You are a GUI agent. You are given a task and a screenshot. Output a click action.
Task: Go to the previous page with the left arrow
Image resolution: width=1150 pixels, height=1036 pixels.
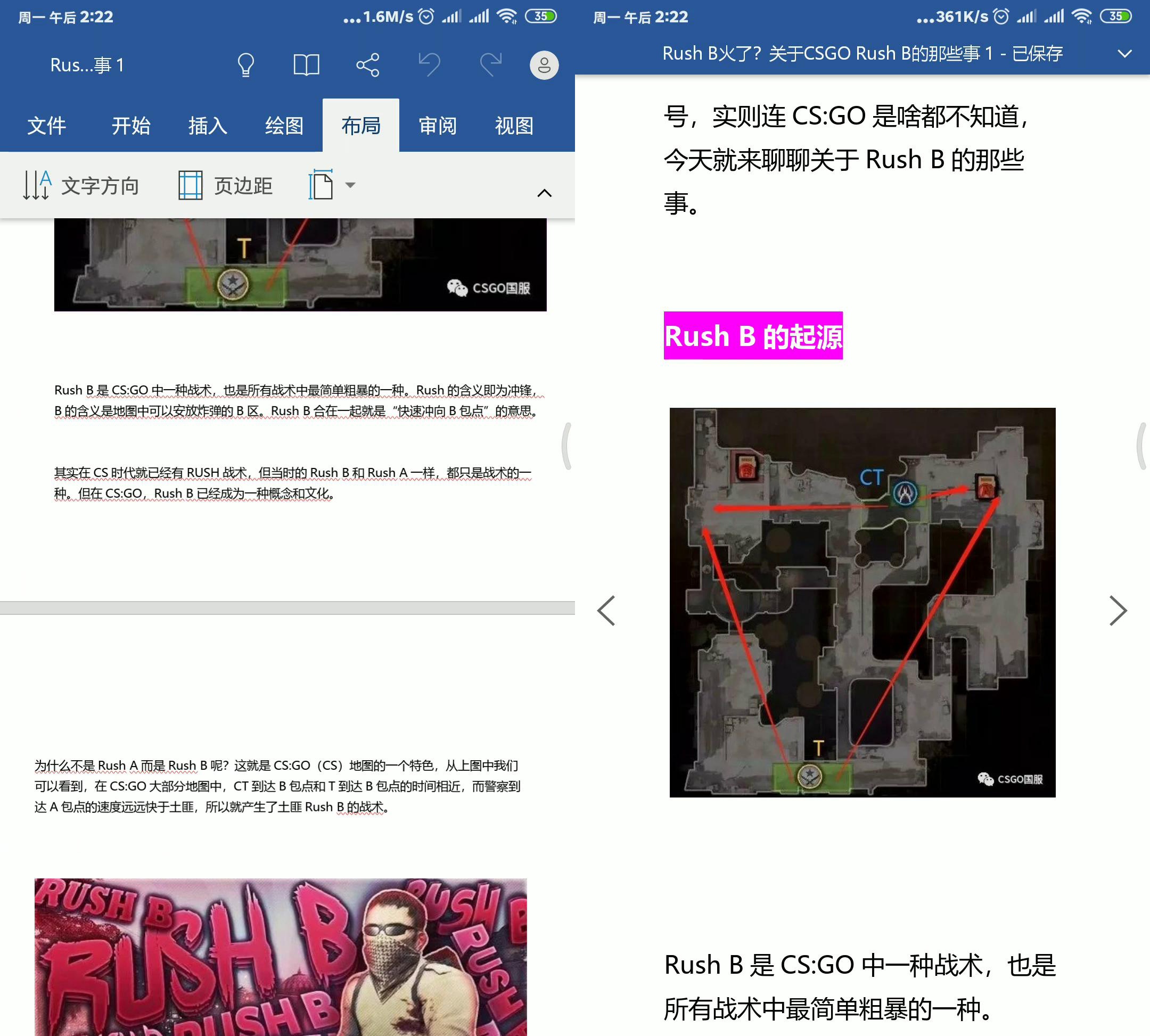[x=606, y=610]
